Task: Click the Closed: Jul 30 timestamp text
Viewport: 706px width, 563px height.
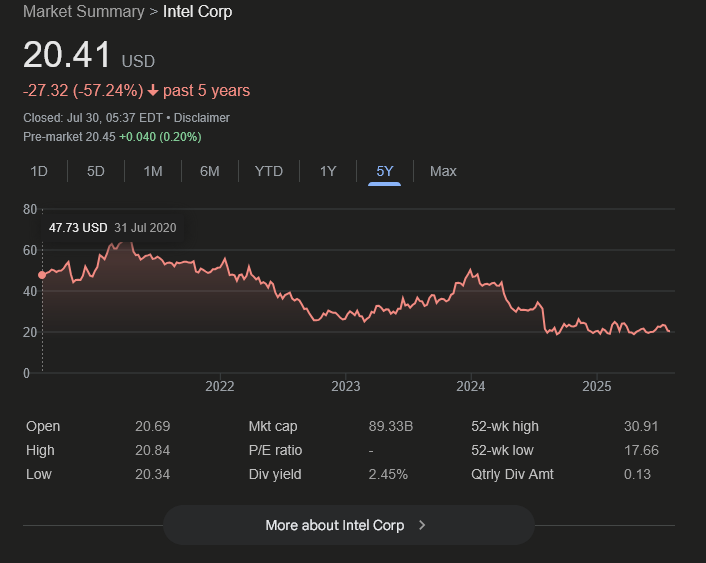Action: 93,118
